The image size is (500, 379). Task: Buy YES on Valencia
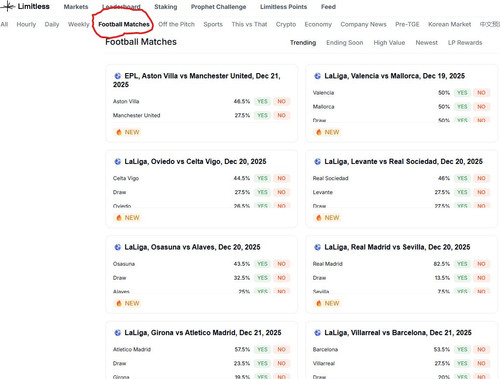(x=462, y=93)
